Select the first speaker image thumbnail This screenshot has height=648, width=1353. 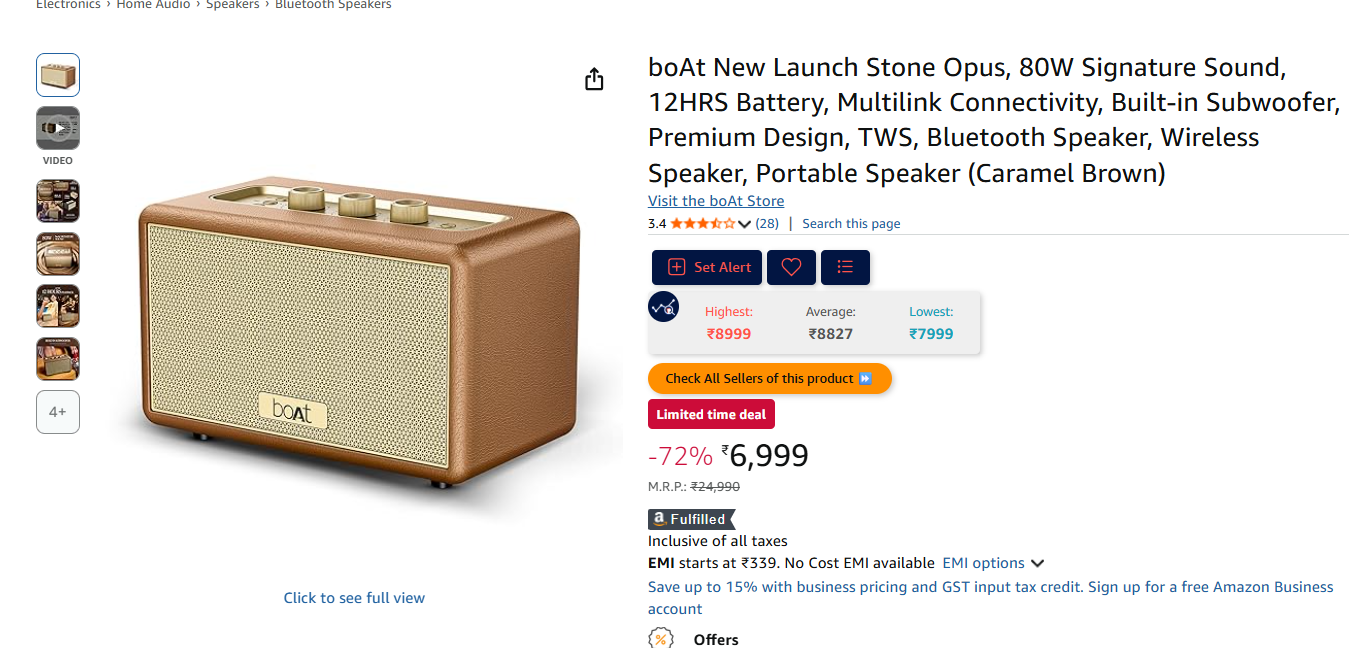point(58,75)
